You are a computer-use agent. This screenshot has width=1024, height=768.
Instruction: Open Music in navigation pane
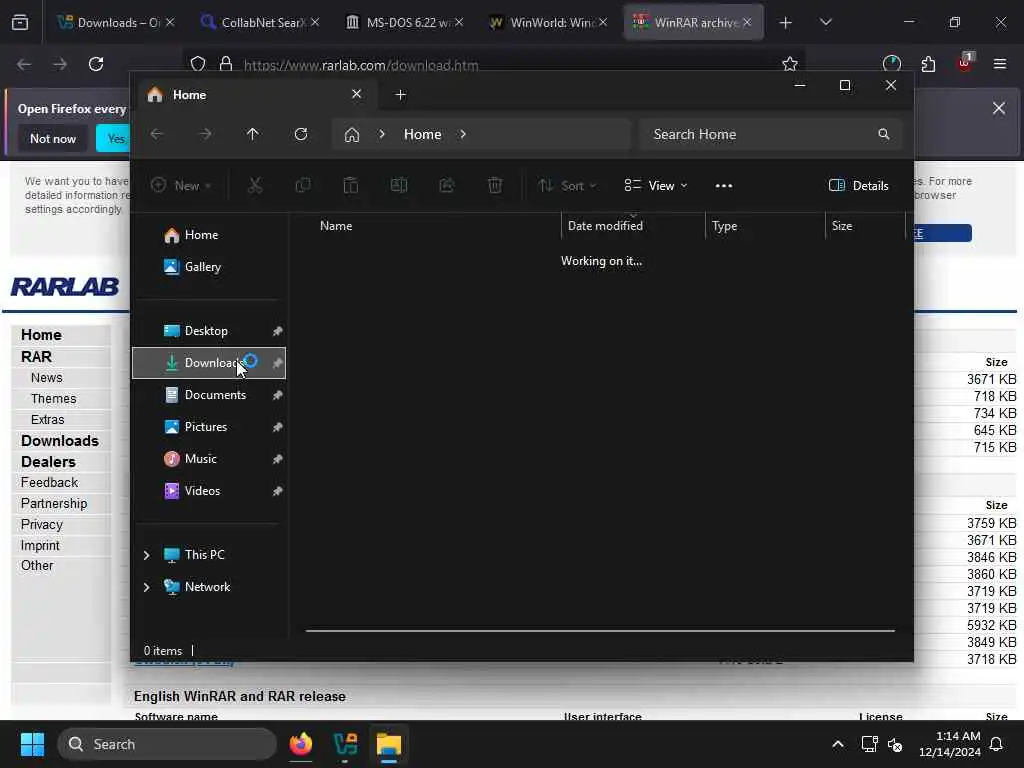[209, 459]
